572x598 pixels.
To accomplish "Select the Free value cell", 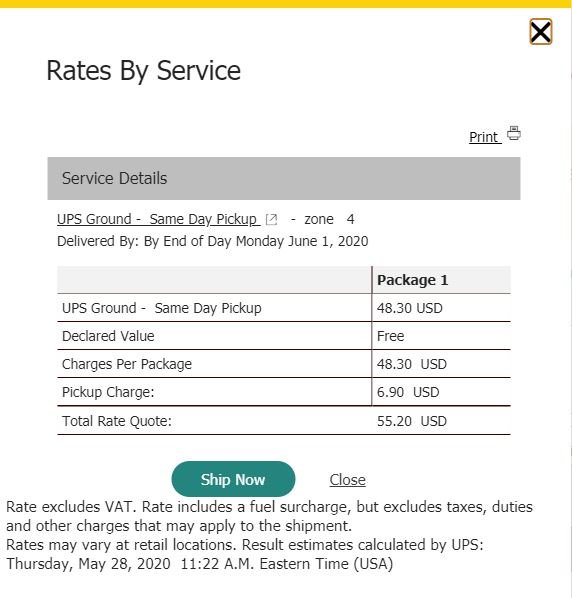I will [390, 336].
